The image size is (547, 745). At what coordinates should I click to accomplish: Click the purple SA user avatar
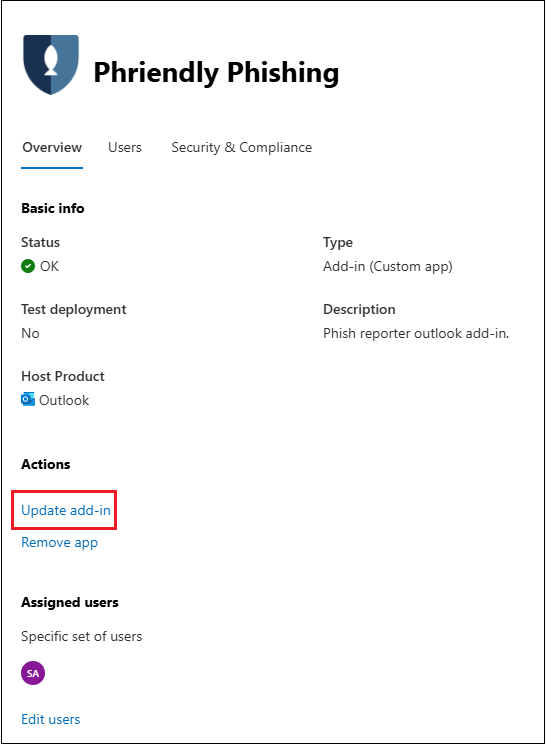click(x=33, y=673)
